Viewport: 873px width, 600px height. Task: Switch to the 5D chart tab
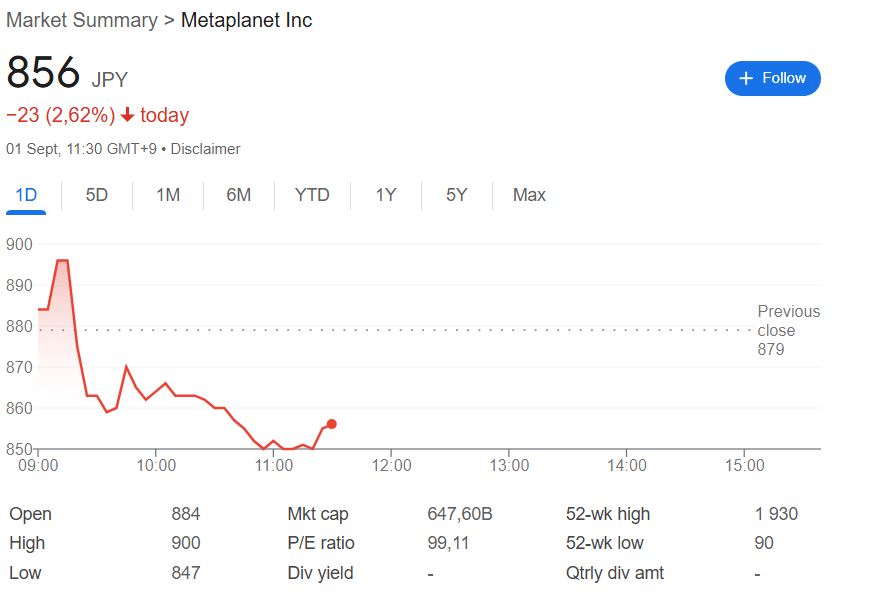97,195
